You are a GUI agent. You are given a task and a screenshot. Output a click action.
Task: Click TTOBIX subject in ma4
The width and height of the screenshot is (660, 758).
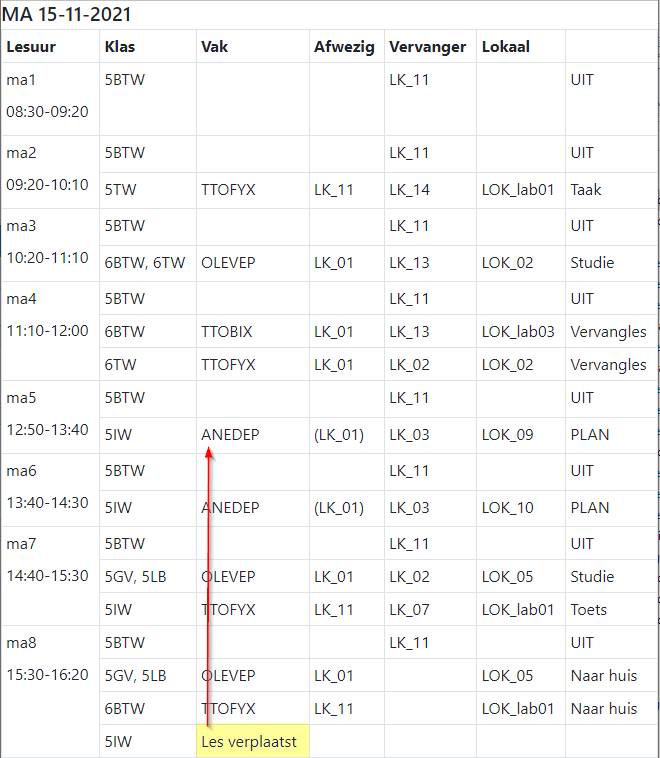point(227,332)
